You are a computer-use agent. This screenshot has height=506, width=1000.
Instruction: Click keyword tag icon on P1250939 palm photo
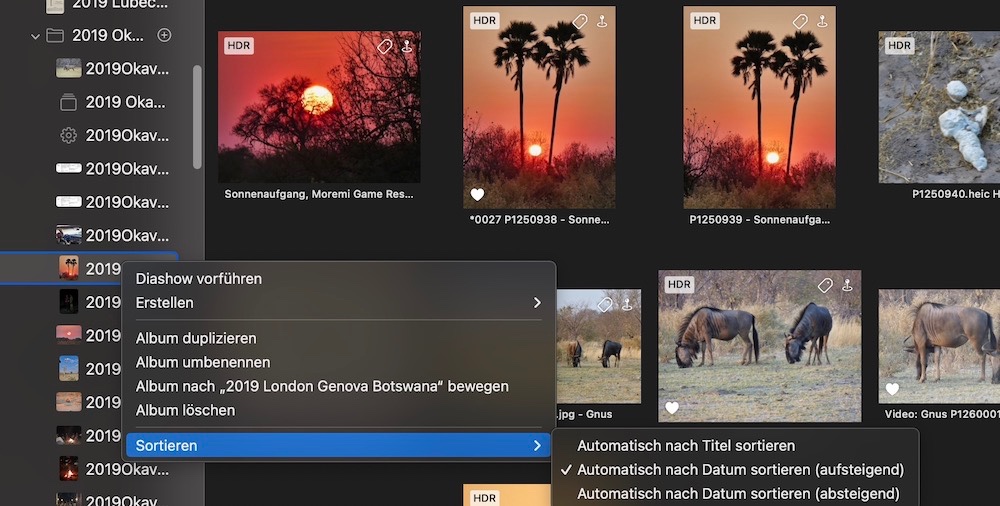pos(800,21)
